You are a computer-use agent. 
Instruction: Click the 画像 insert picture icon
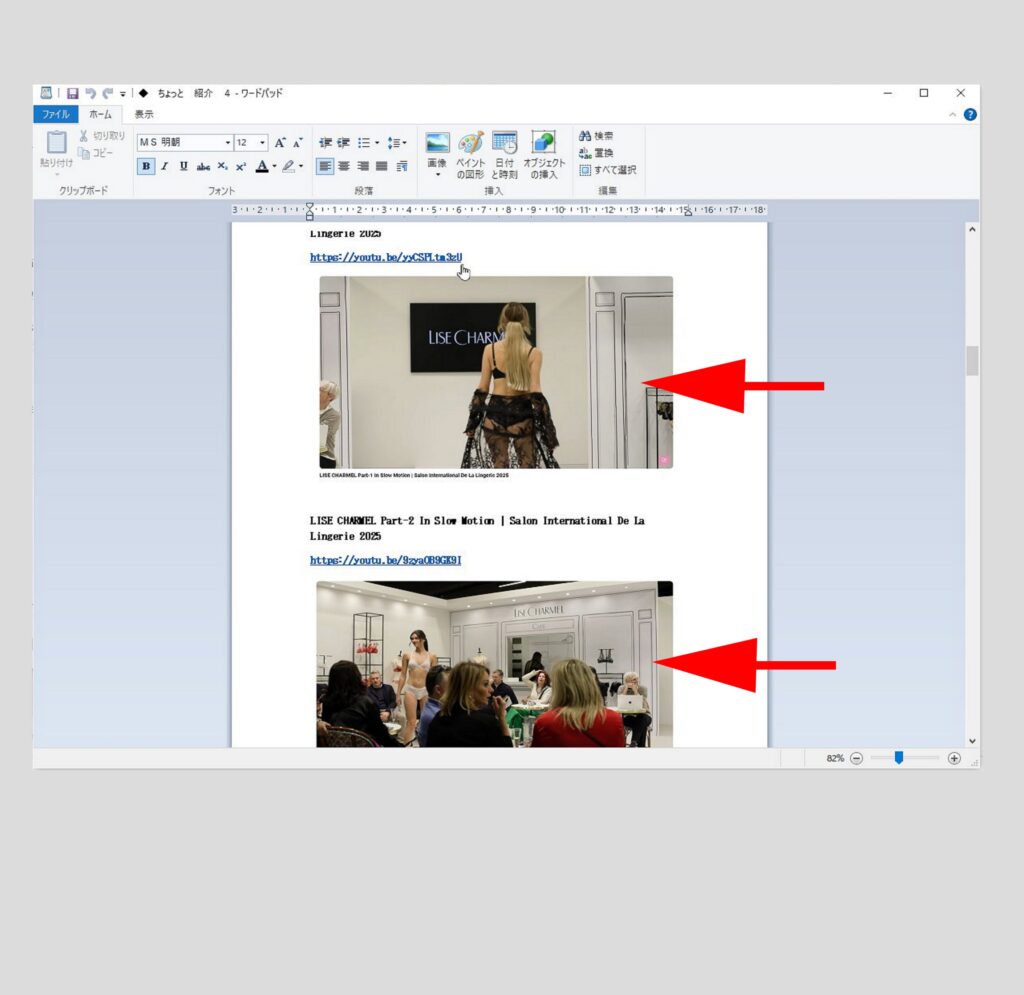coord(437,143)
